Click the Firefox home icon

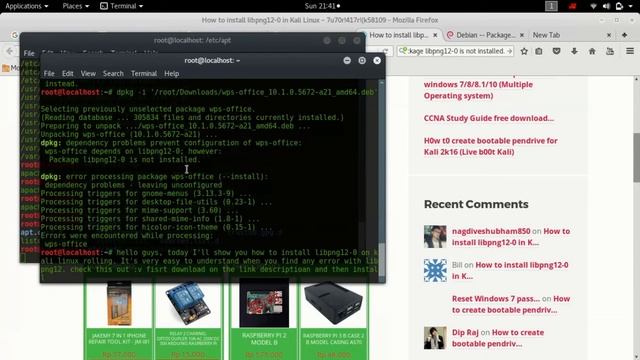coord(592,51)
